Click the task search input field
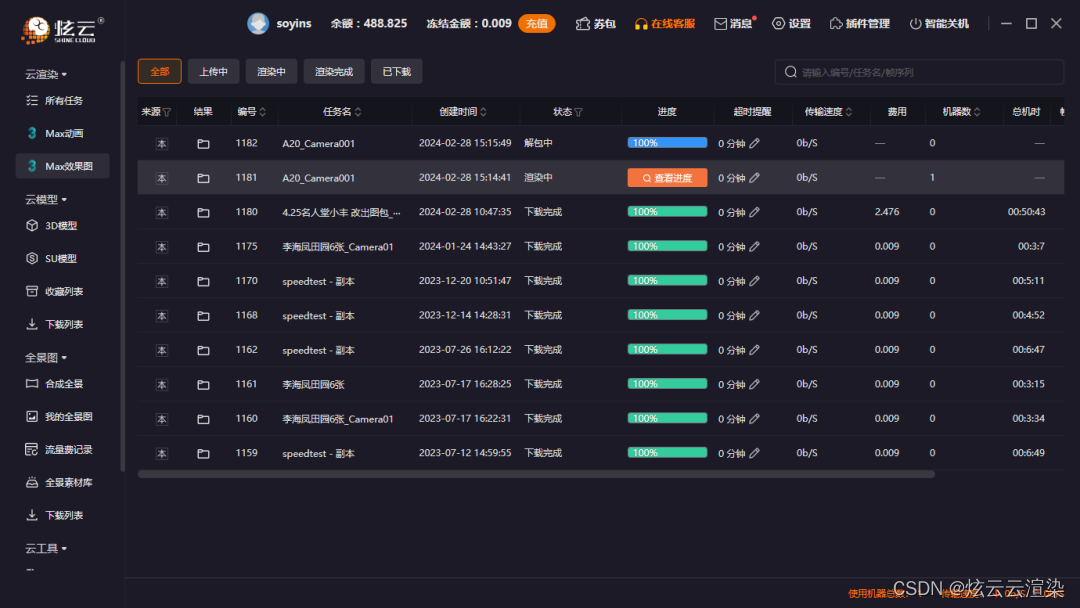 point(925,72)
